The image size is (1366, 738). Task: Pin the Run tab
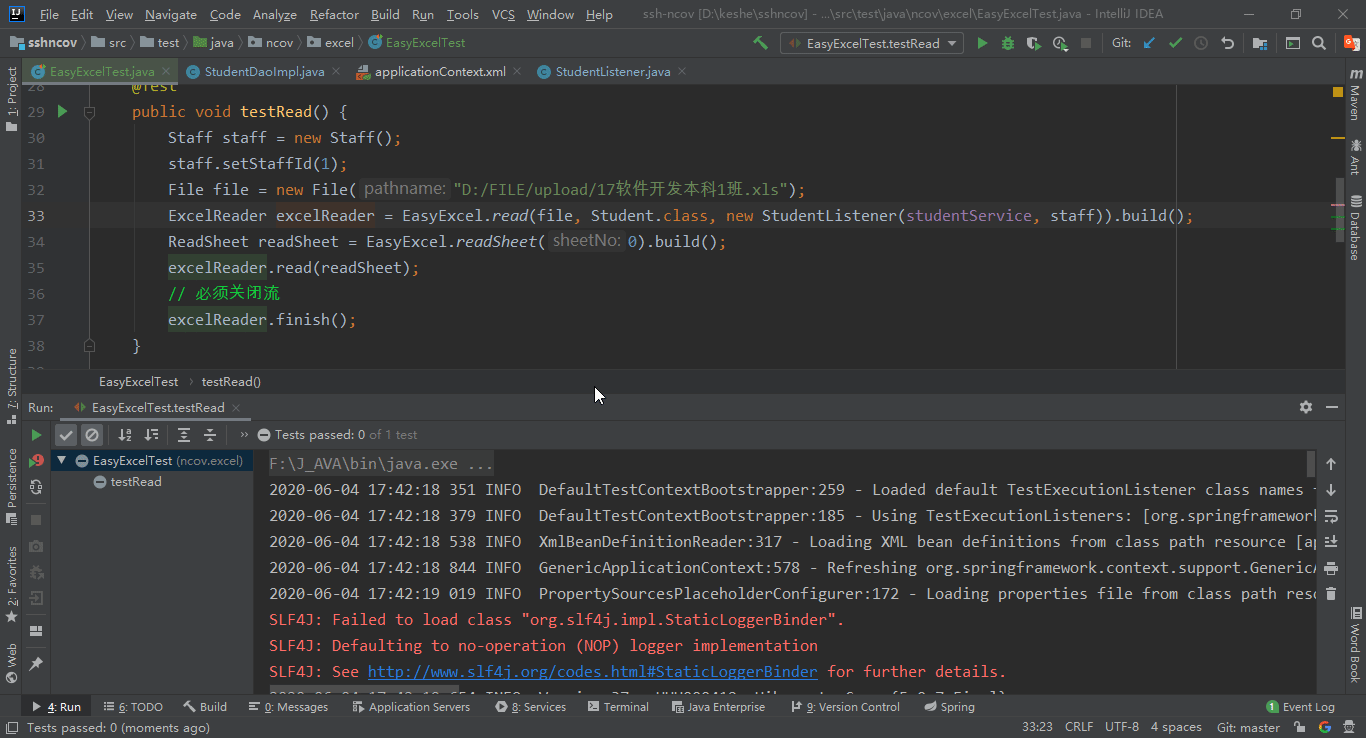[36, 663]
